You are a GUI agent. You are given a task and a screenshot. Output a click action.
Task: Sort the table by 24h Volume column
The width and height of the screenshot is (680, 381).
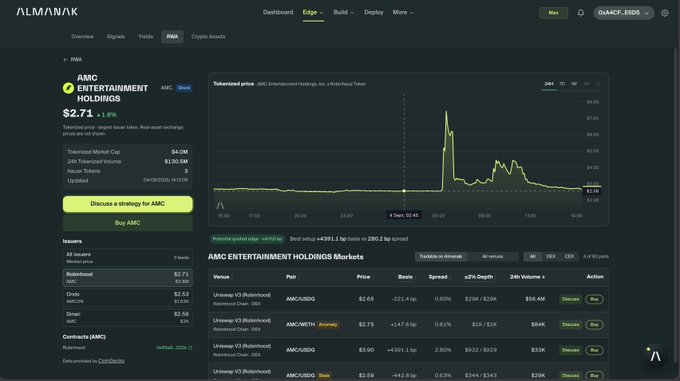(x=527, y=277)
